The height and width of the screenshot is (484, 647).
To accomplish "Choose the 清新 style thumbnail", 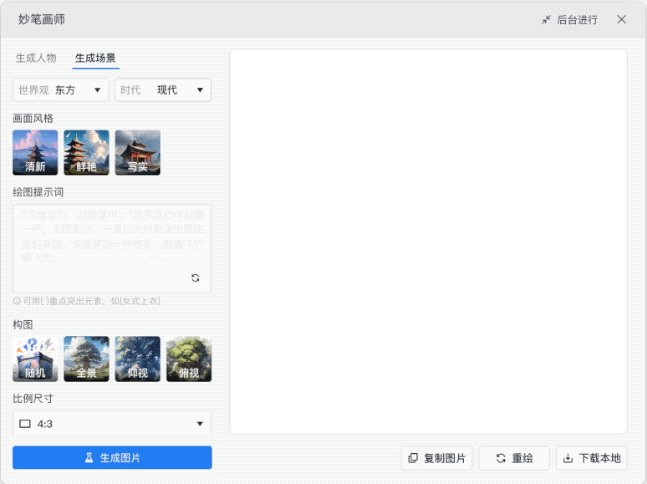I will pos(35,153).
